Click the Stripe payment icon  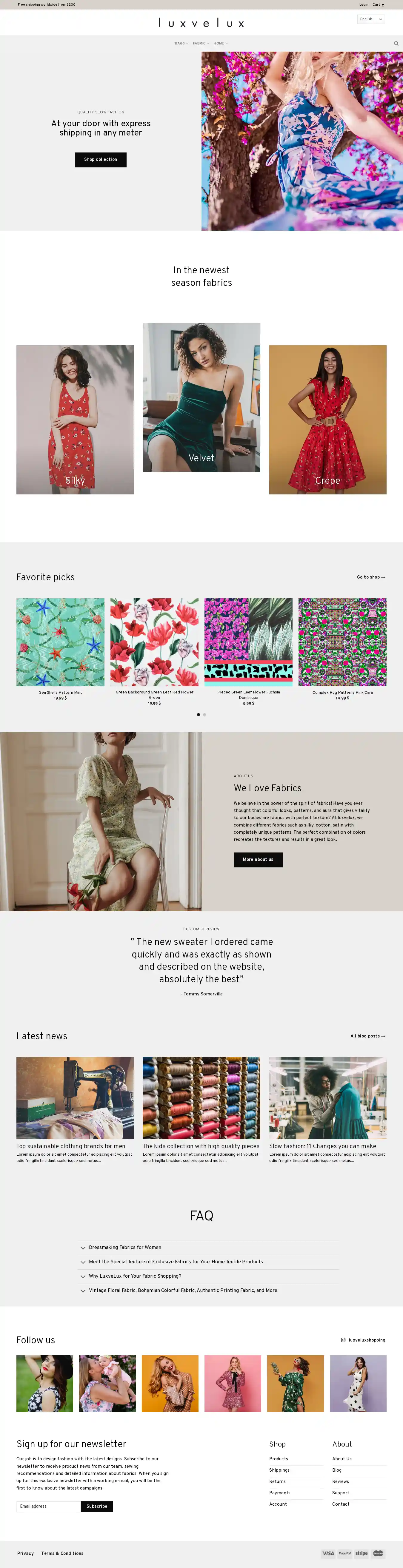(x=362, y=1553)
